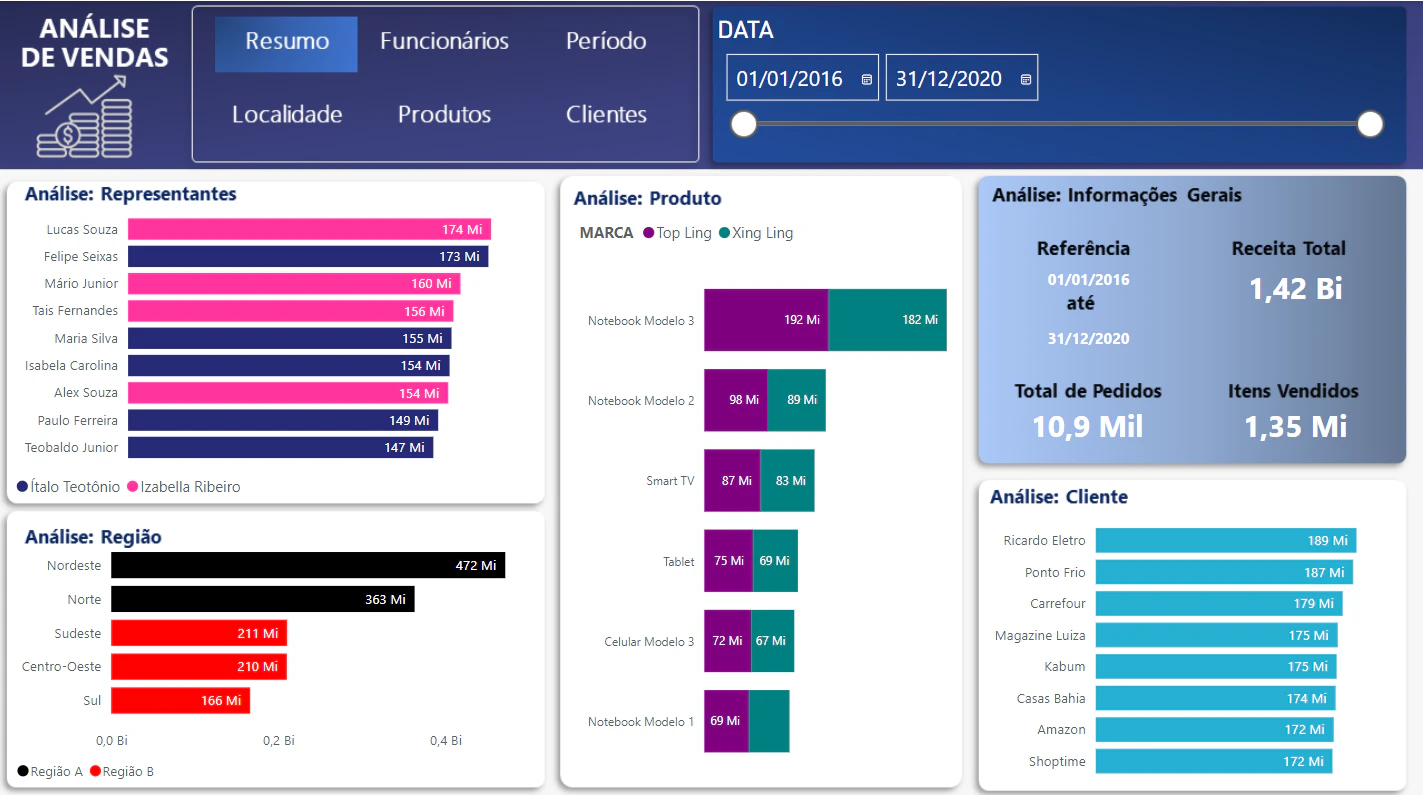Select the teal 83 Mi Smart TV segment
This screenshot has height=795, width=1423.
[788, 480]
